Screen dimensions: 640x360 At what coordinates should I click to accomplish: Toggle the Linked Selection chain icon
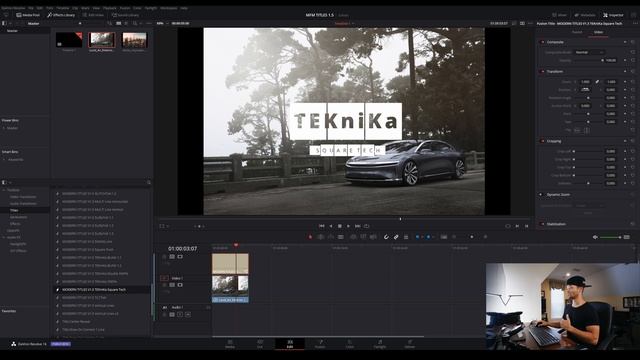tap(396, 237)
